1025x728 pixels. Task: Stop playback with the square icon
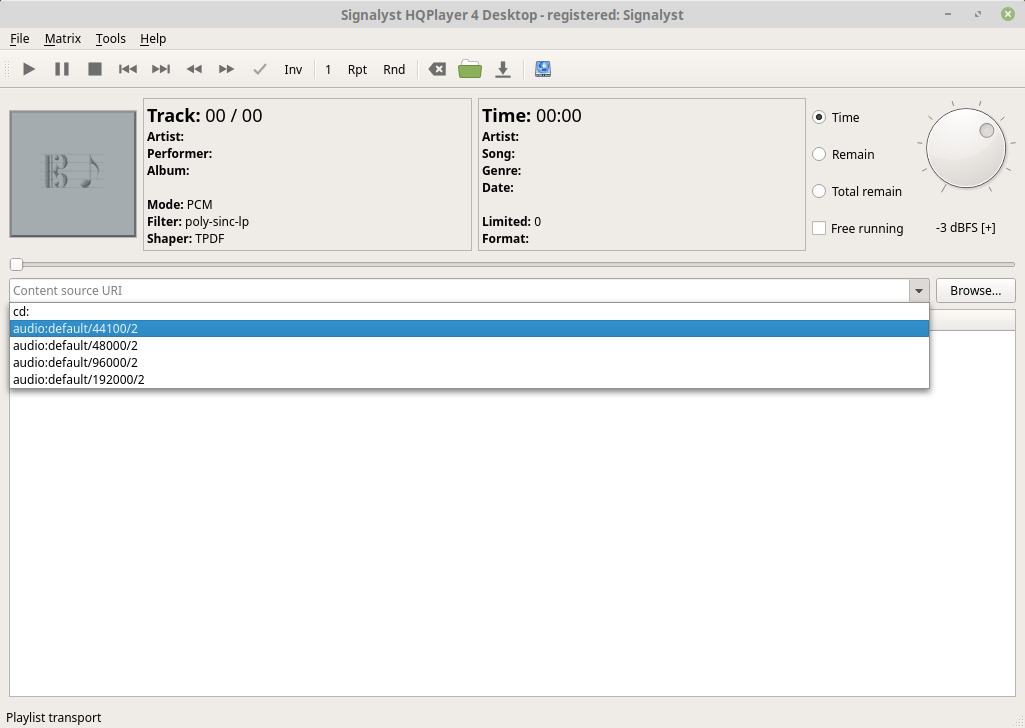(95, 69)
